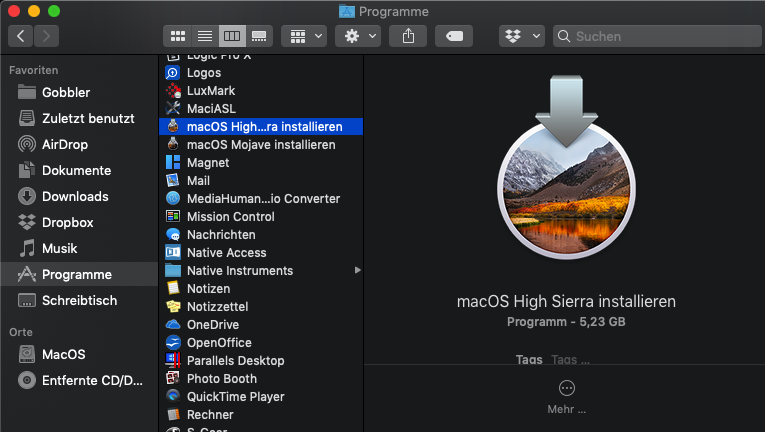
Task: Open AirDrop in the sidebar
Action: (x=63, y=144)
